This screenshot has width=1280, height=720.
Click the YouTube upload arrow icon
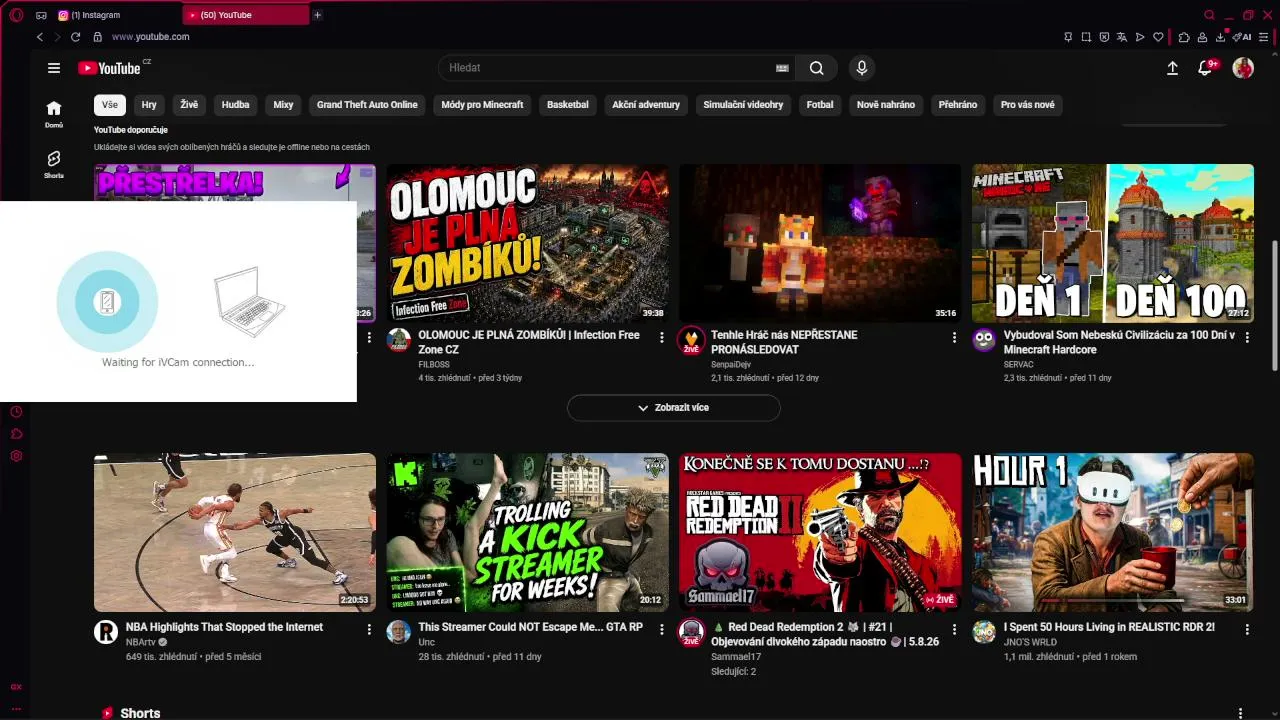point(1173,68)
